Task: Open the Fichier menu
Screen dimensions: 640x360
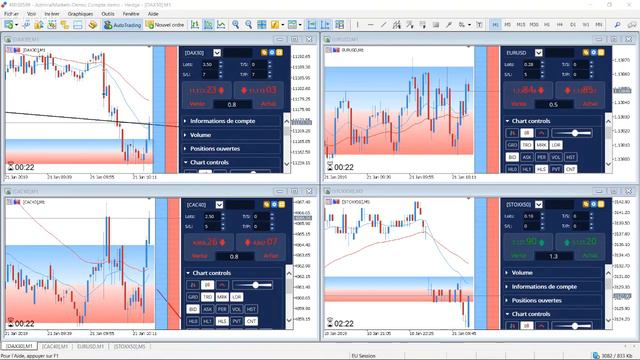Action: pyautogui.click(x=11, y=13)
